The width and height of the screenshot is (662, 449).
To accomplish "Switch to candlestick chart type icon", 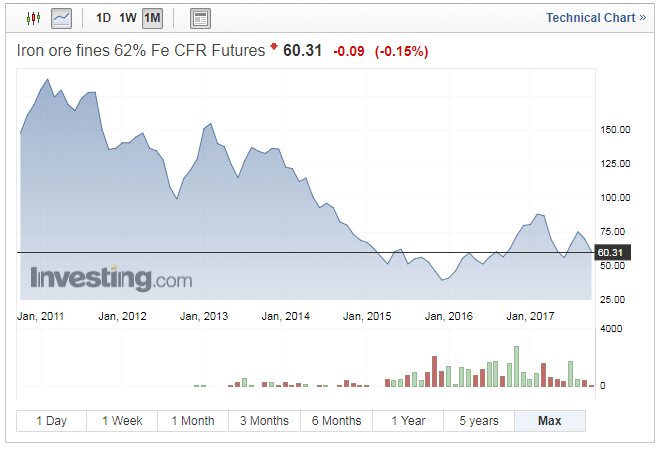I will point(33,18).
